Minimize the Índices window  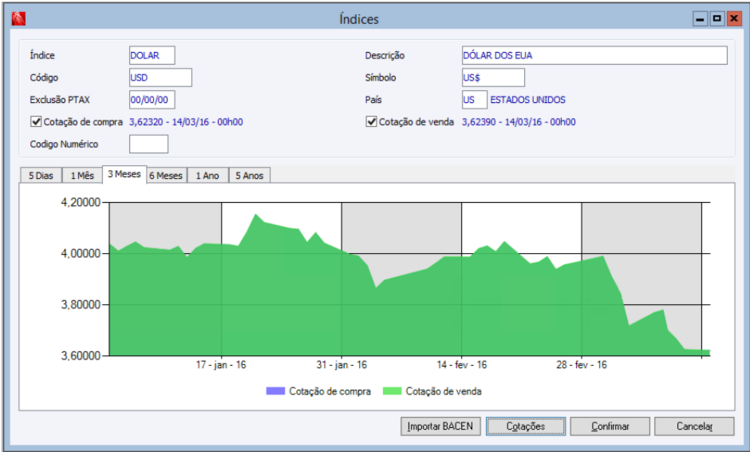point(700,19)
